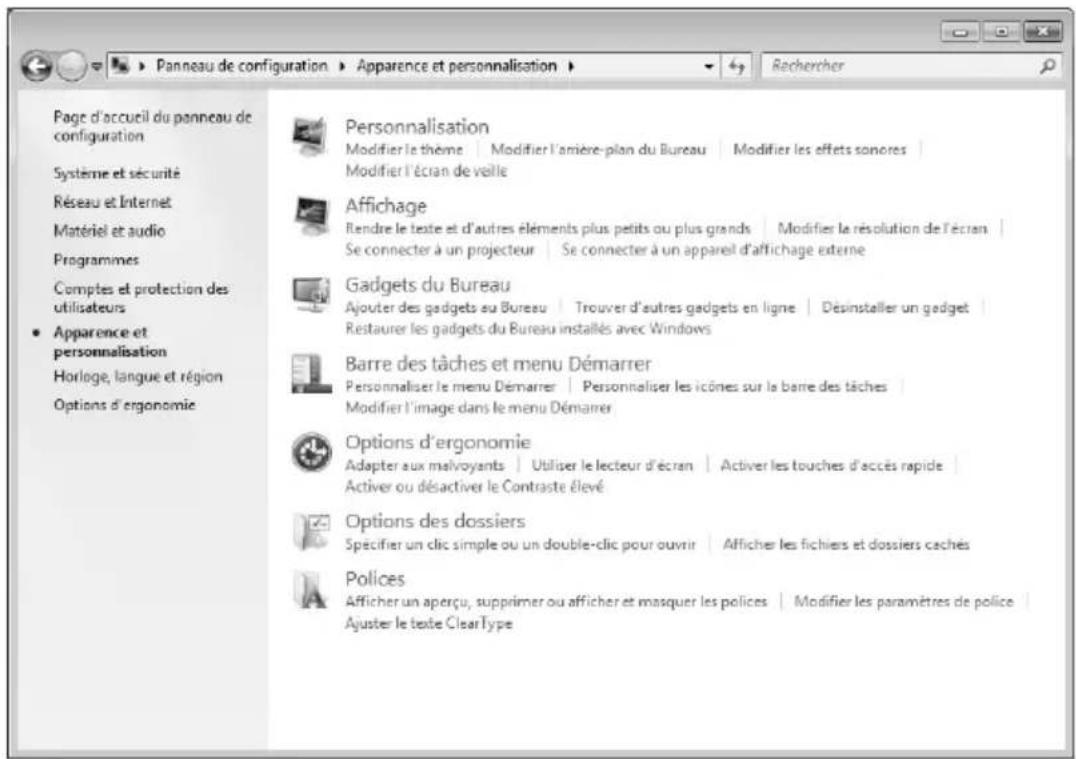The image size is (1076, 759).
Task: Click the magnifier icon in search box
Action: point(1047,67)
